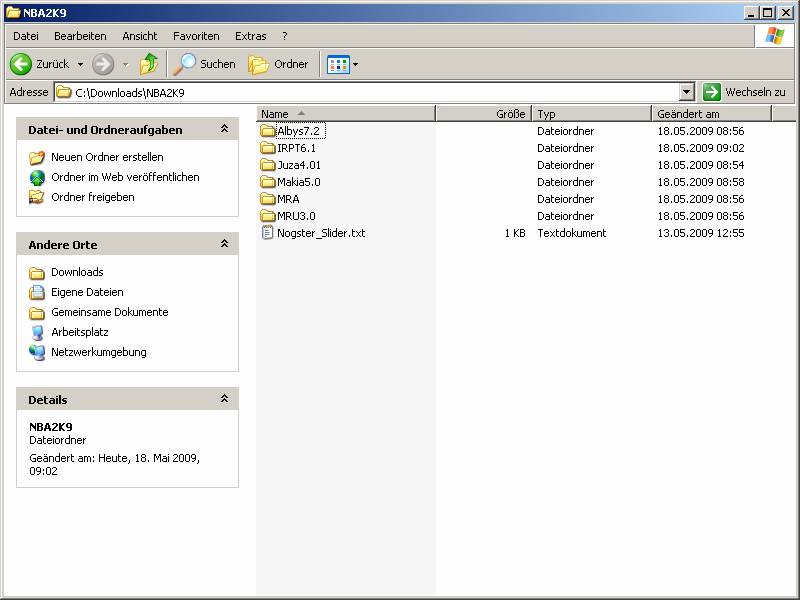Open the Bearbeiten menu
Image resolution: width=800 pixels, height=600 pixels.
tap(80, 36)
